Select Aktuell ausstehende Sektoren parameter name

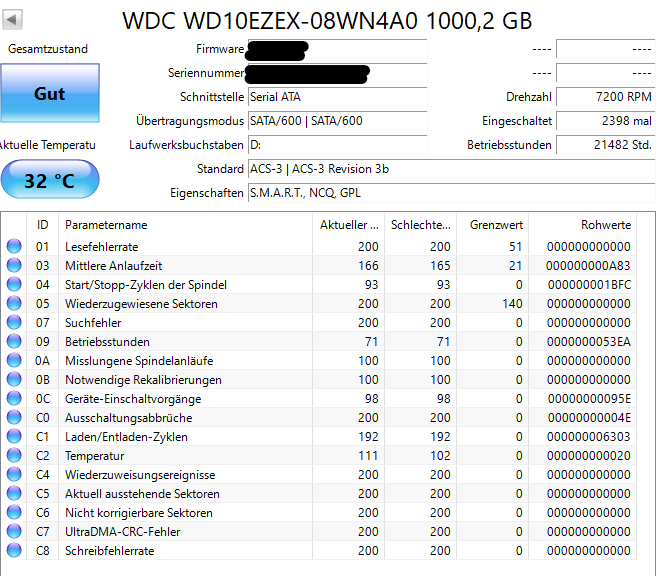142,494
